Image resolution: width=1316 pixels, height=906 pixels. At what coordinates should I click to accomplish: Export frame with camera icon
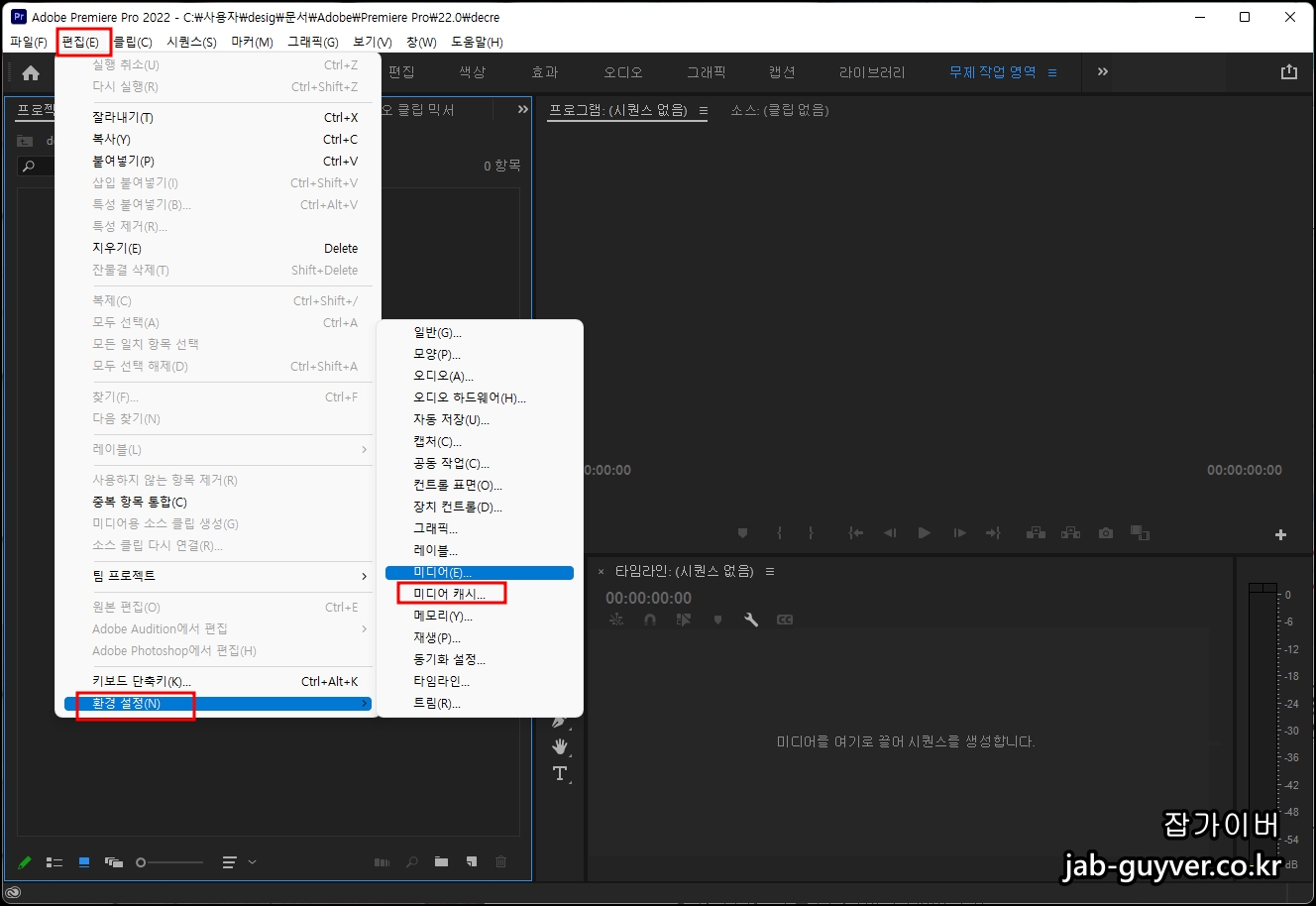(1106, 533)
